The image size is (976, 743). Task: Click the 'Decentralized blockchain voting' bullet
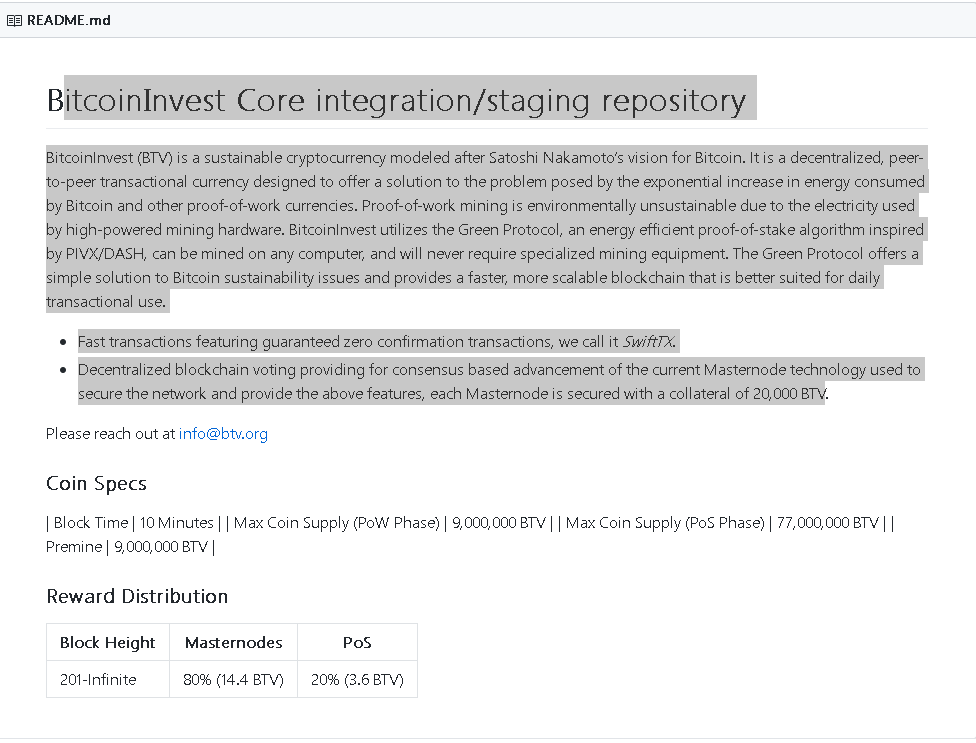[x=499, y=381]
